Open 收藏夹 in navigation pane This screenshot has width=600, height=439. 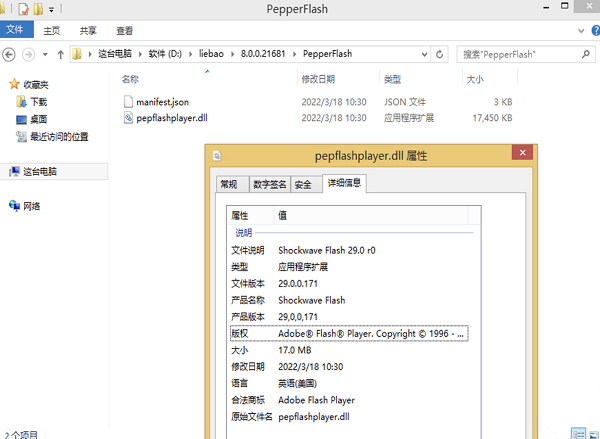pos(36,84)
